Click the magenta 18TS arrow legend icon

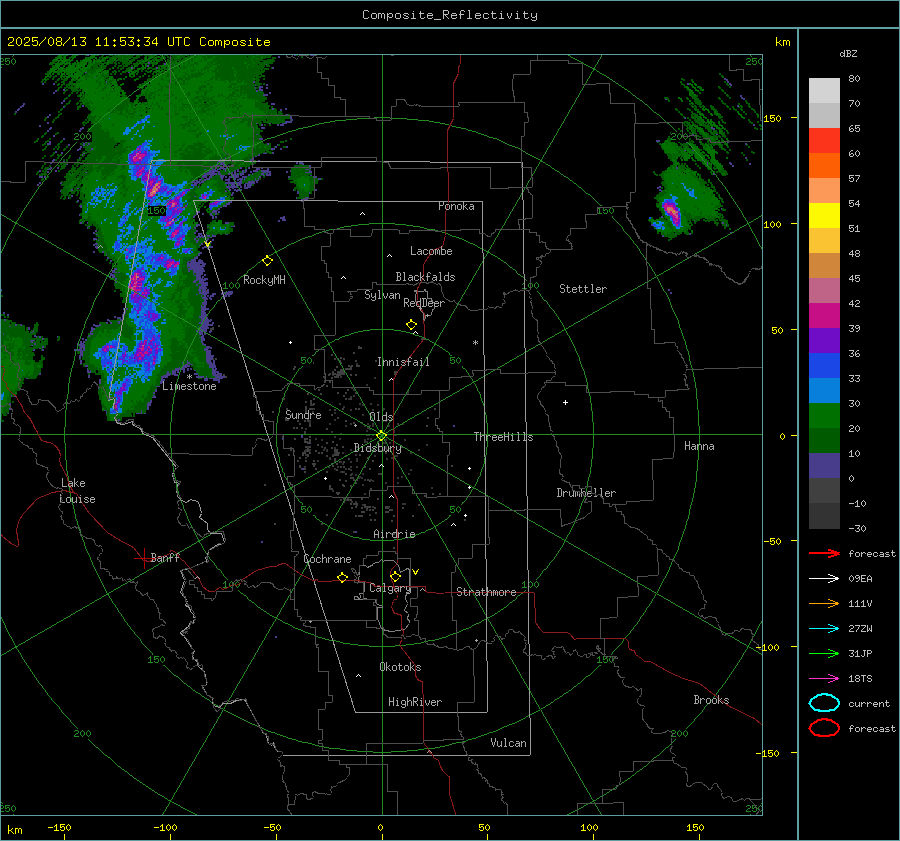click(824, 679)
